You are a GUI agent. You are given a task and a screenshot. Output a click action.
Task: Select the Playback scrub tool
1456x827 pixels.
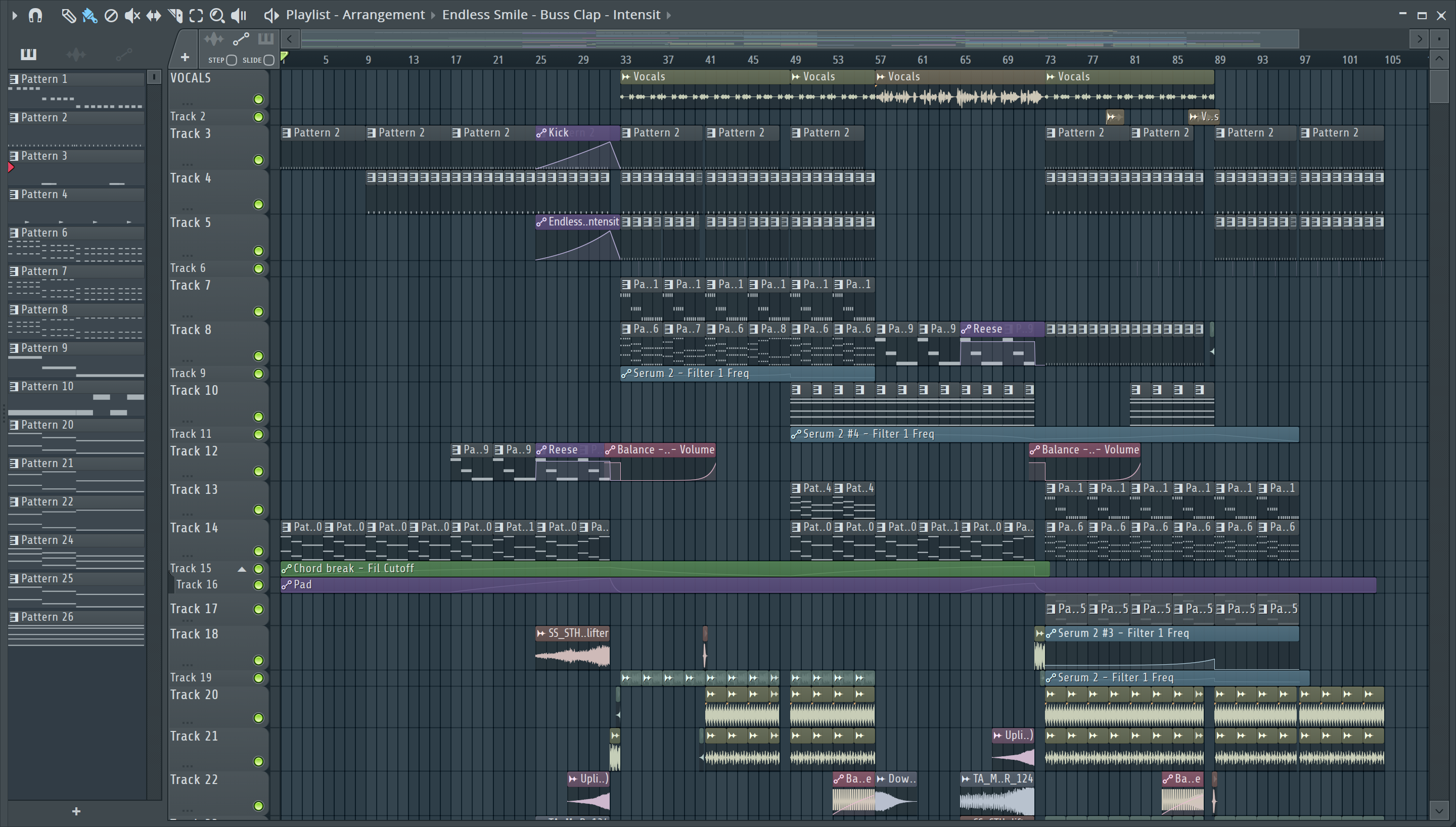pyautogui.click(x=239, y=15)
